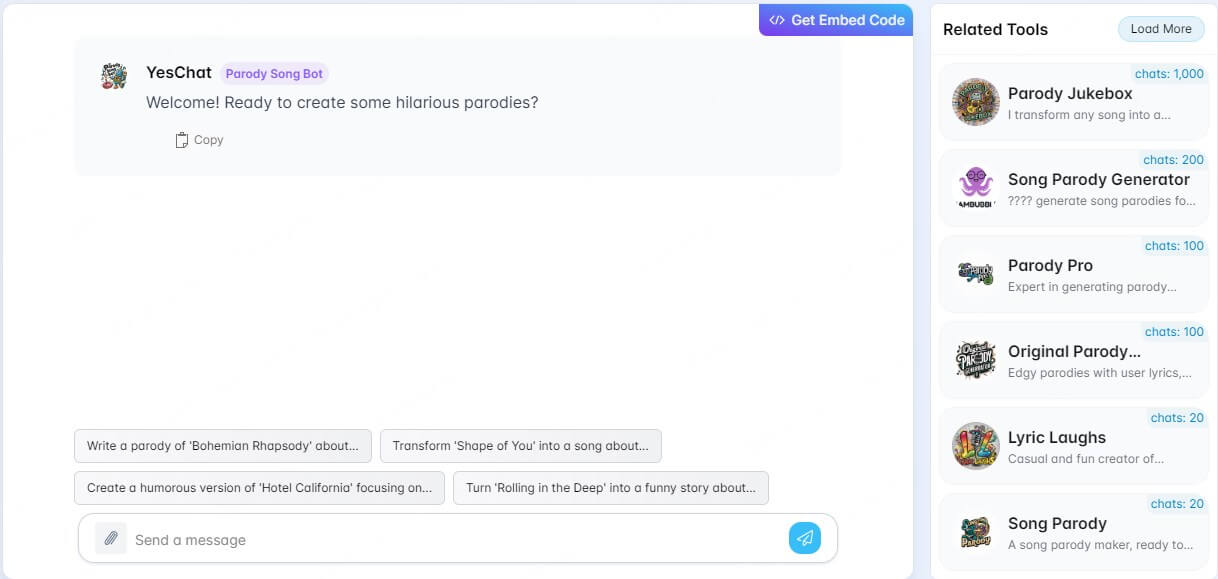Choose the 'Transform Shape of You' prompt
The height and width of the screenshot is (579, 1218).
coord(520,446)
